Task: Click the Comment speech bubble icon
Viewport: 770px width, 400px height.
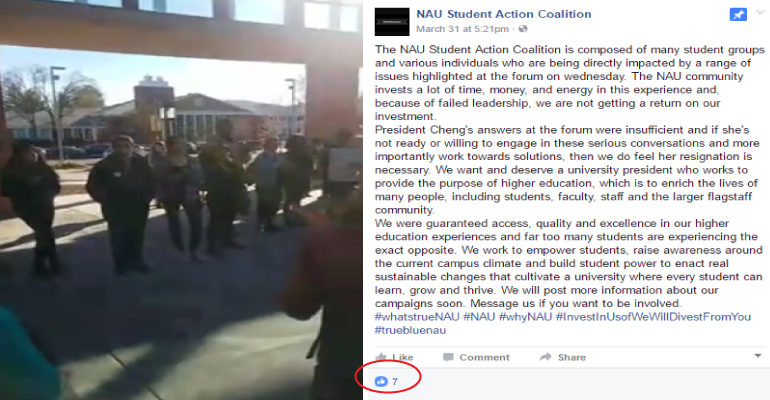Action: pos(448,357)
